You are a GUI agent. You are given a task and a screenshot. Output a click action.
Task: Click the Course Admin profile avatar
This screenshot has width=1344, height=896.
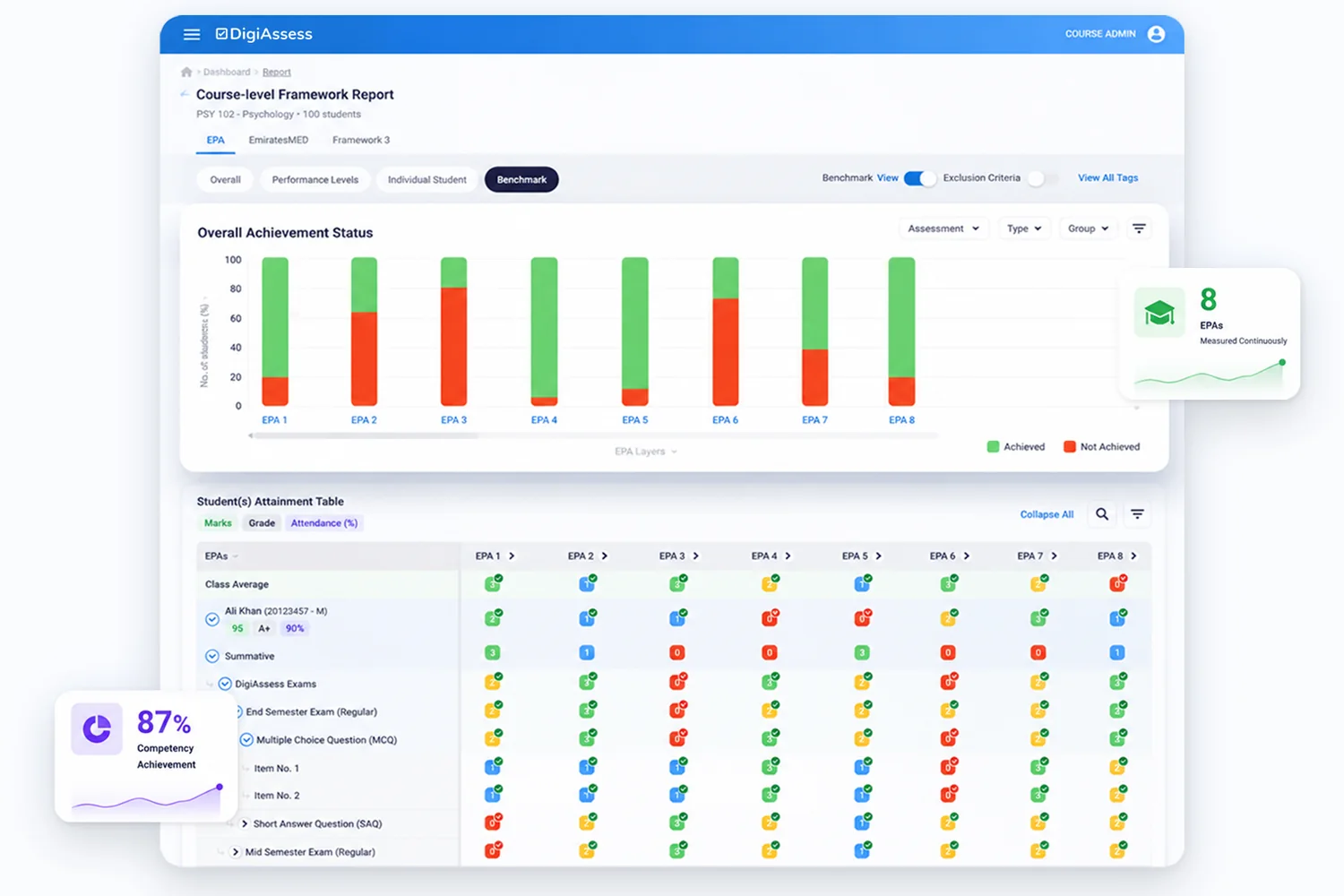1156,34
